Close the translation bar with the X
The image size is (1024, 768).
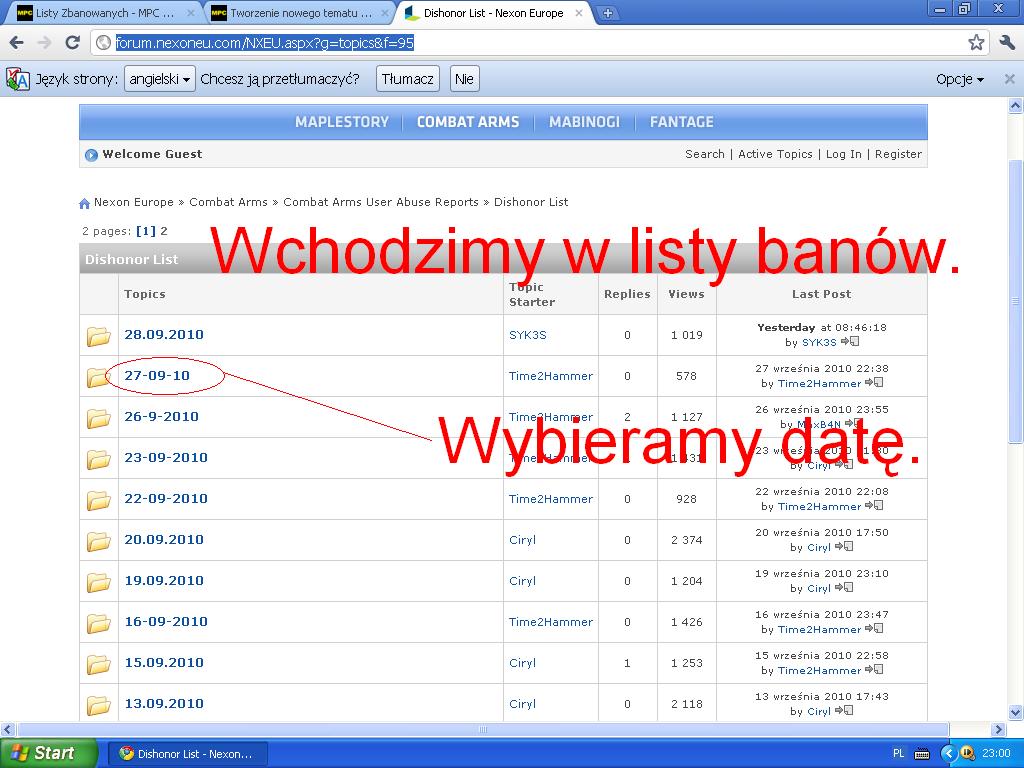(x=1010, y=79)
